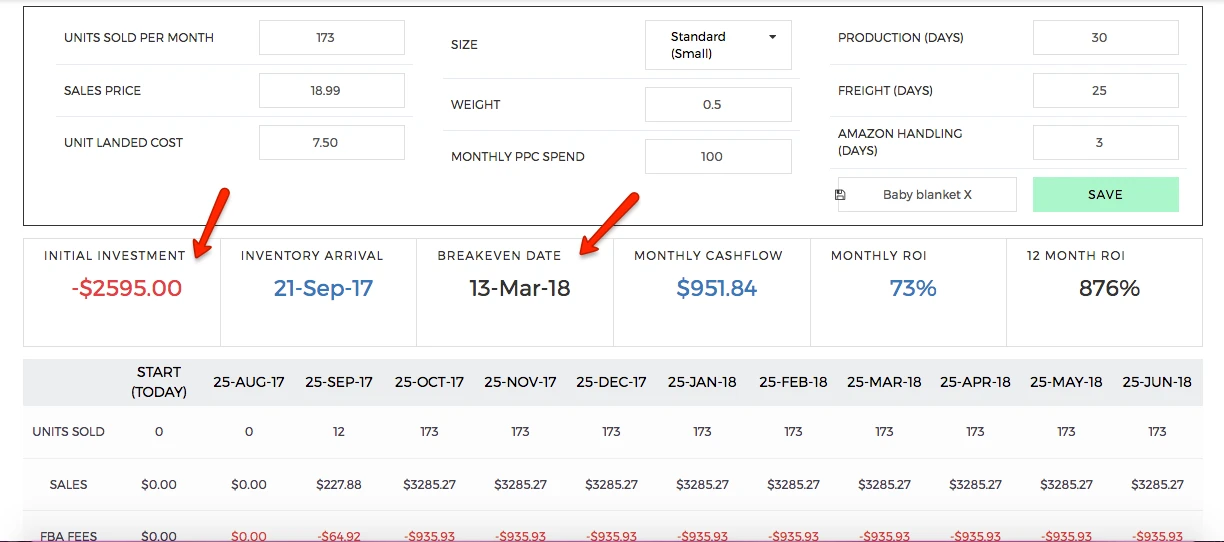Select the Production (Days) input
Screen dimensions: 1224x542
click(x=1105, y=38)
